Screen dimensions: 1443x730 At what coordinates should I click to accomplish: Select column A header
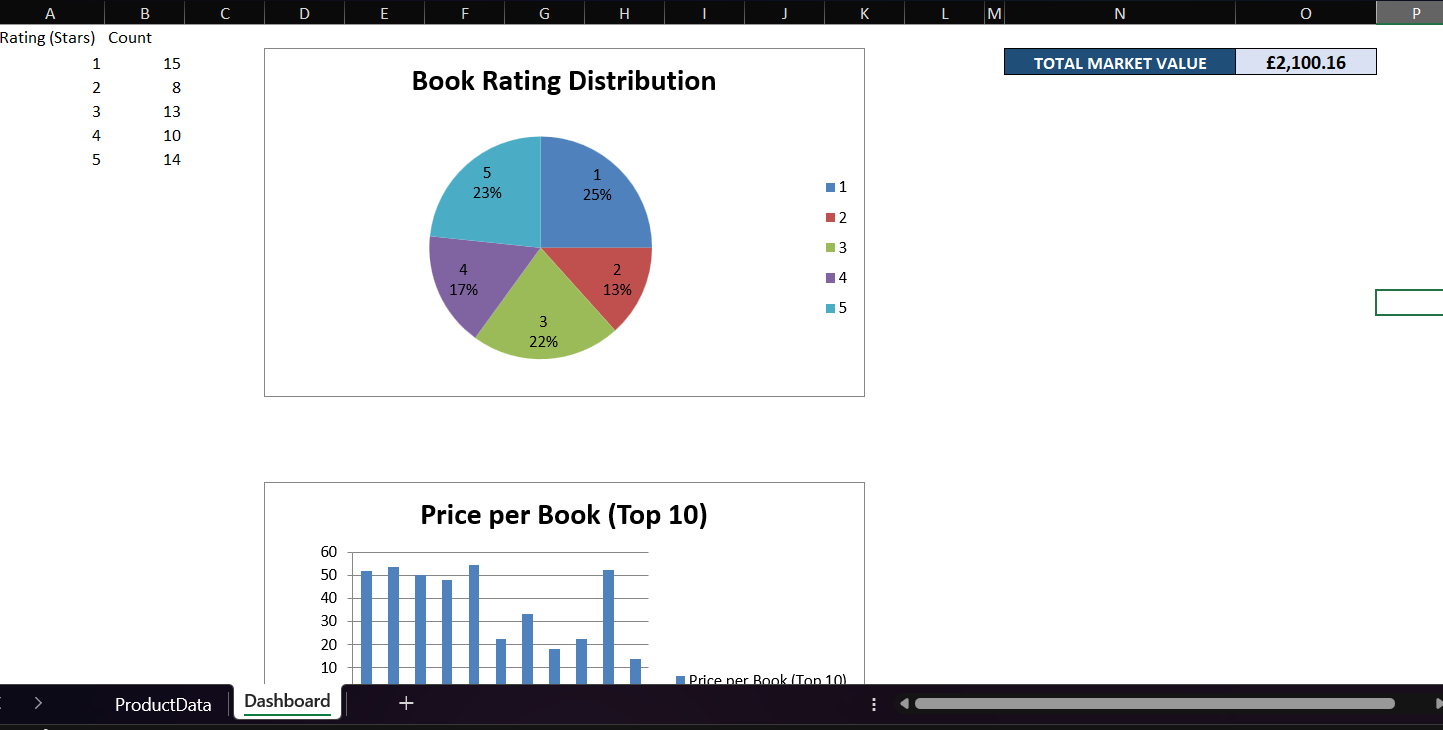pos(50,13)
